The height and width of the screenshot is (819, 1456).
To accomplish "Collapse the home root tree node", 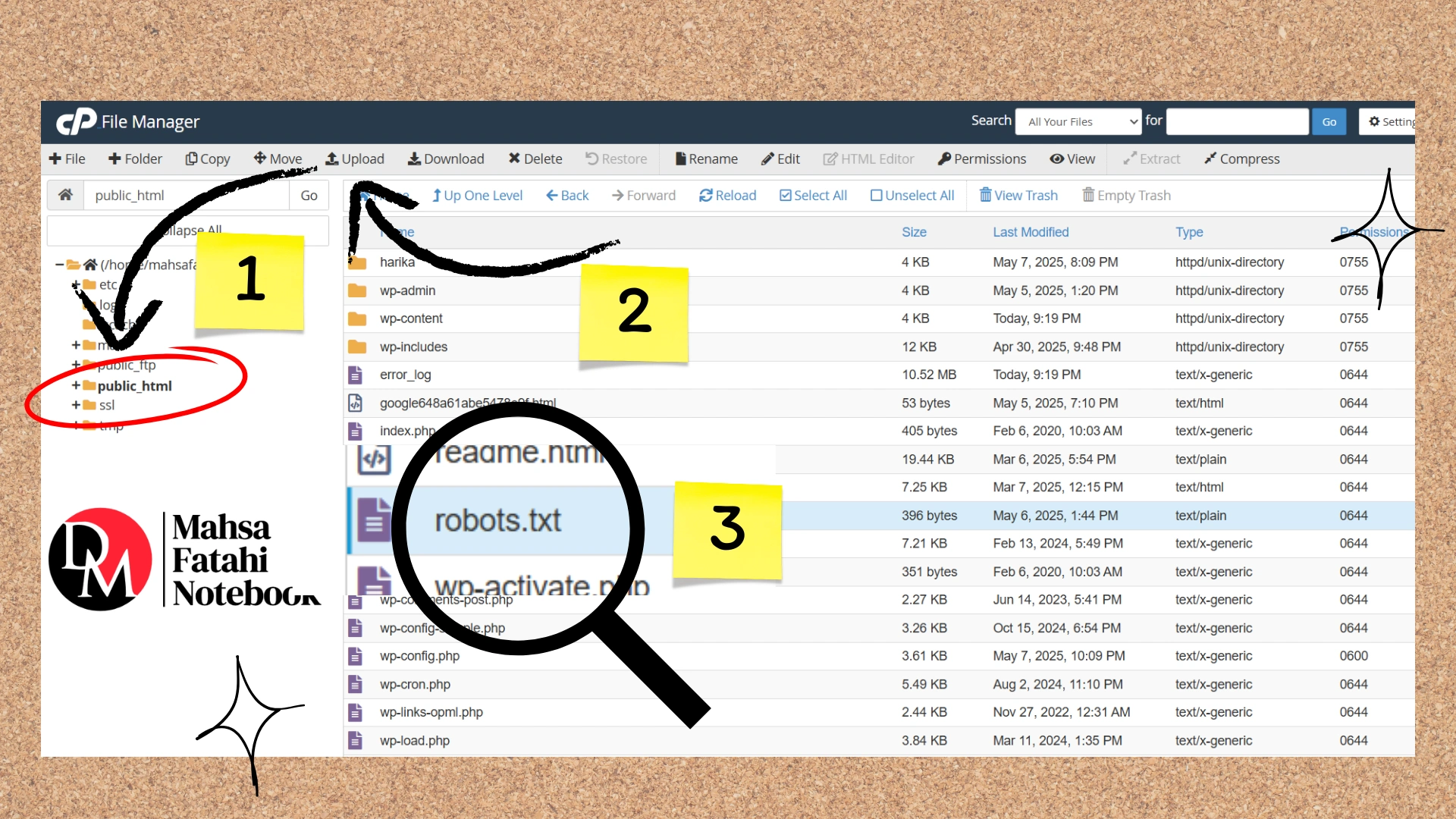I will click(x=59, y=265).
